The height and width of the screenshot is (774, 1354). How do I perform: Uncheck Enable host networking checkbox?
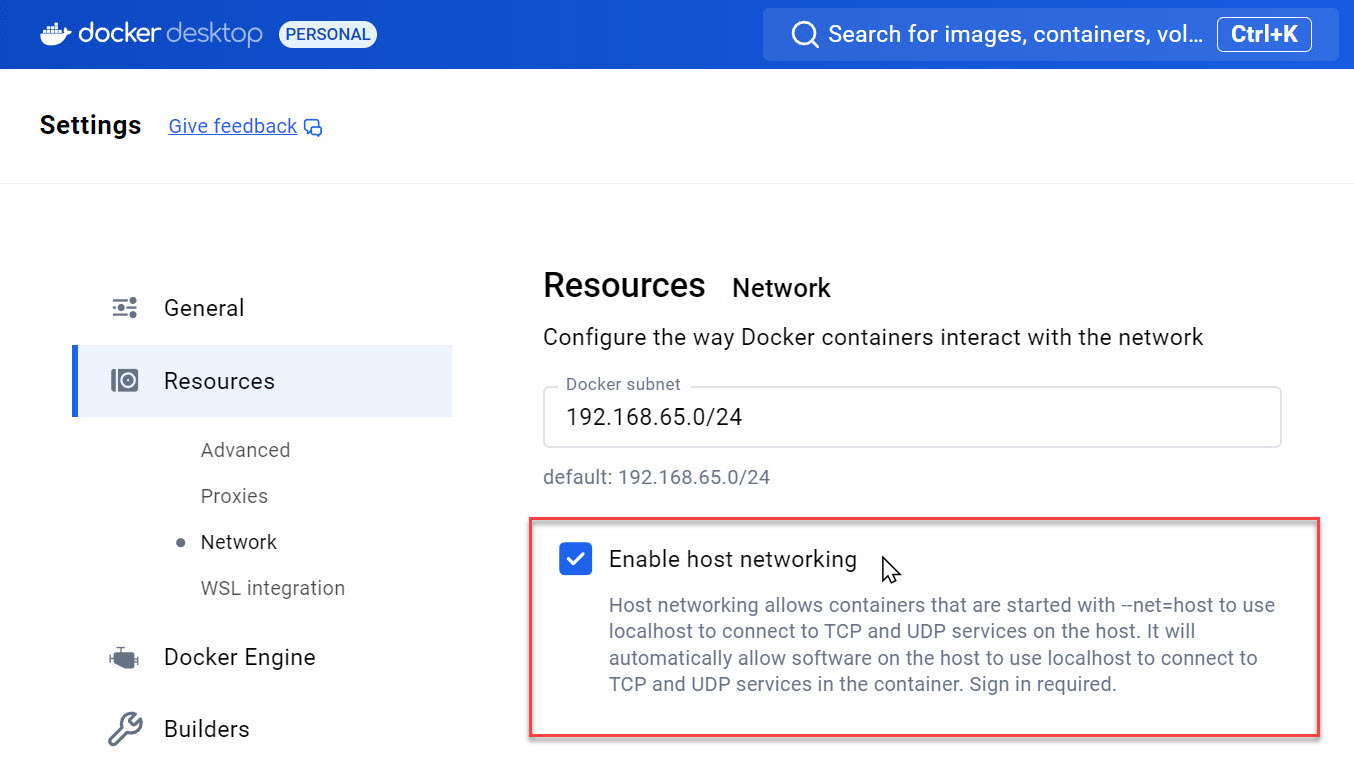pyautogui.click(x=576, y=559)
